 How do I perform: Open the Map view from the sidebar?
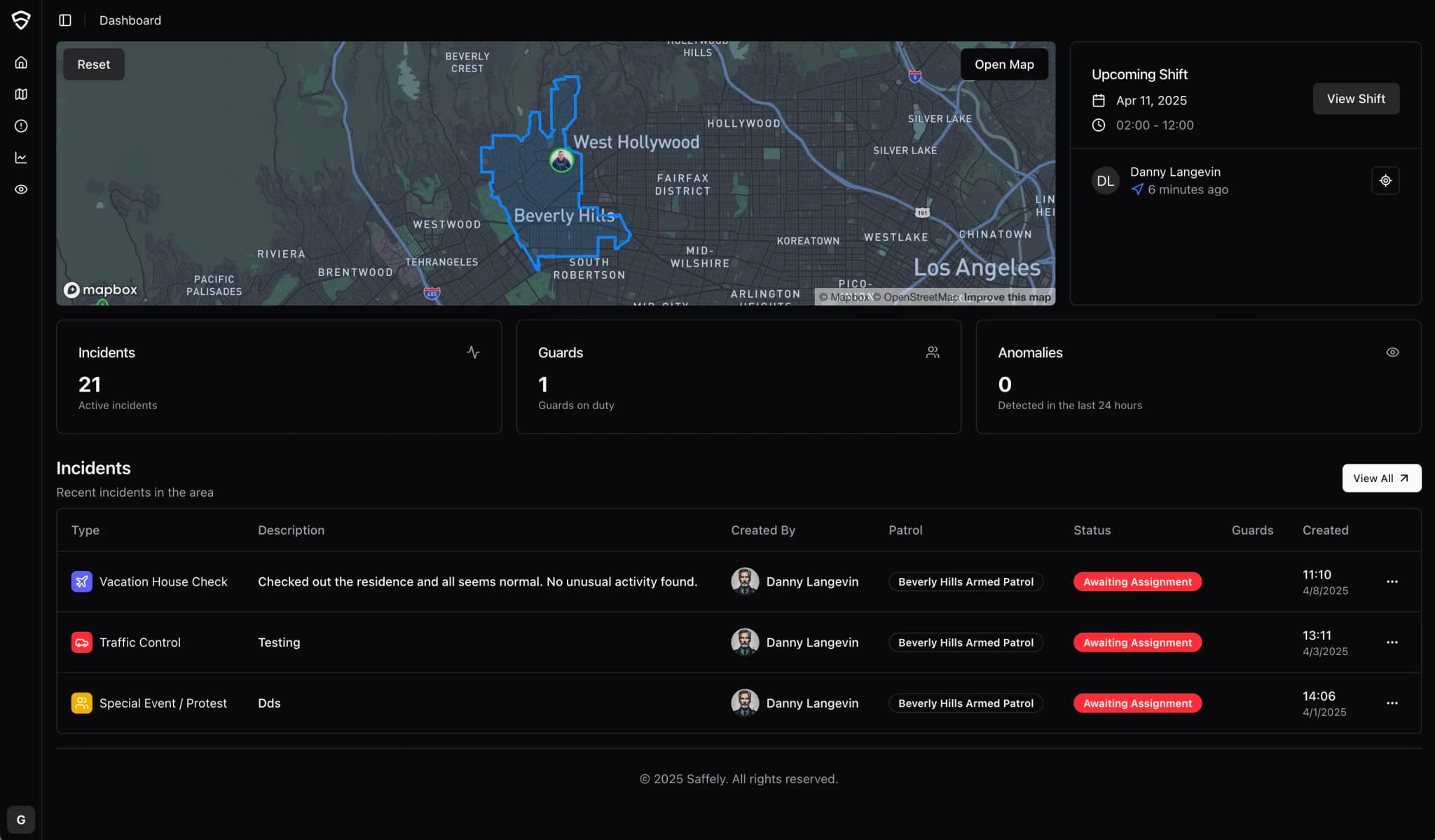(x=21, y=94)
